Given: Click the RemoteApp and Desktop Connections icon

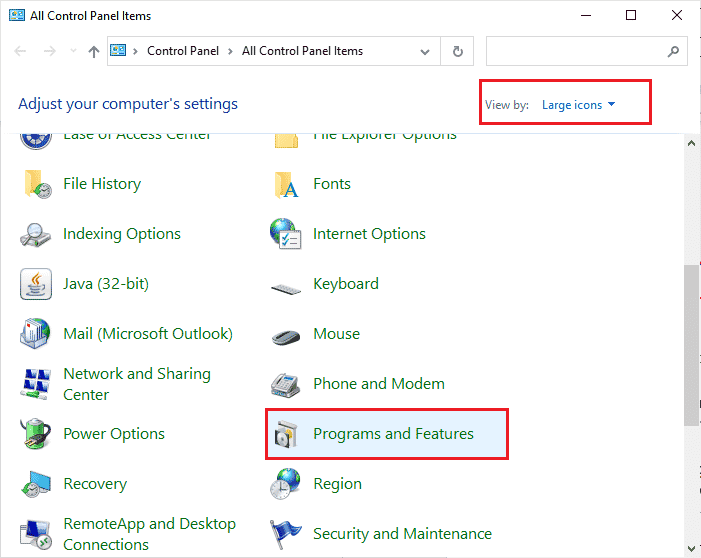Looking at the screenshot, I should [x=35, y=534].
